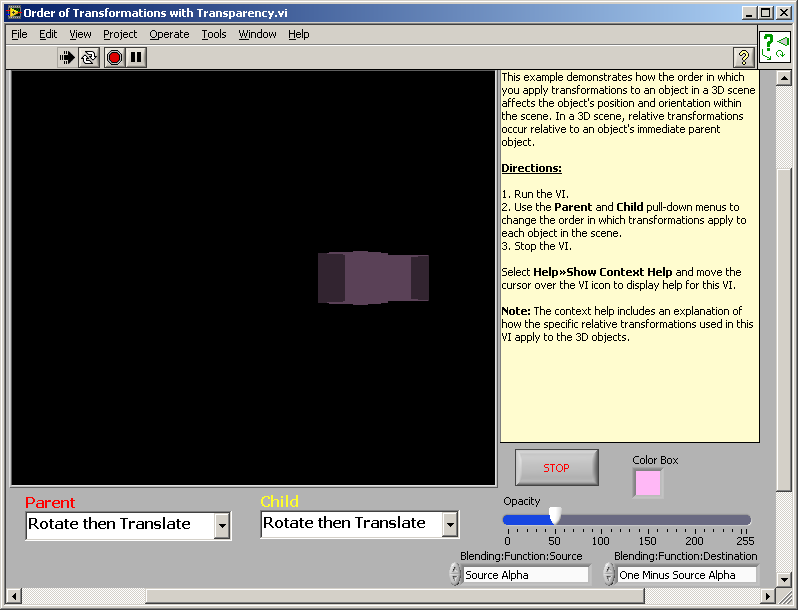Screen dimensions: 798x610
Task: Click the horizontal scrollbar right arrow
Action: click(x=767, y=596)
